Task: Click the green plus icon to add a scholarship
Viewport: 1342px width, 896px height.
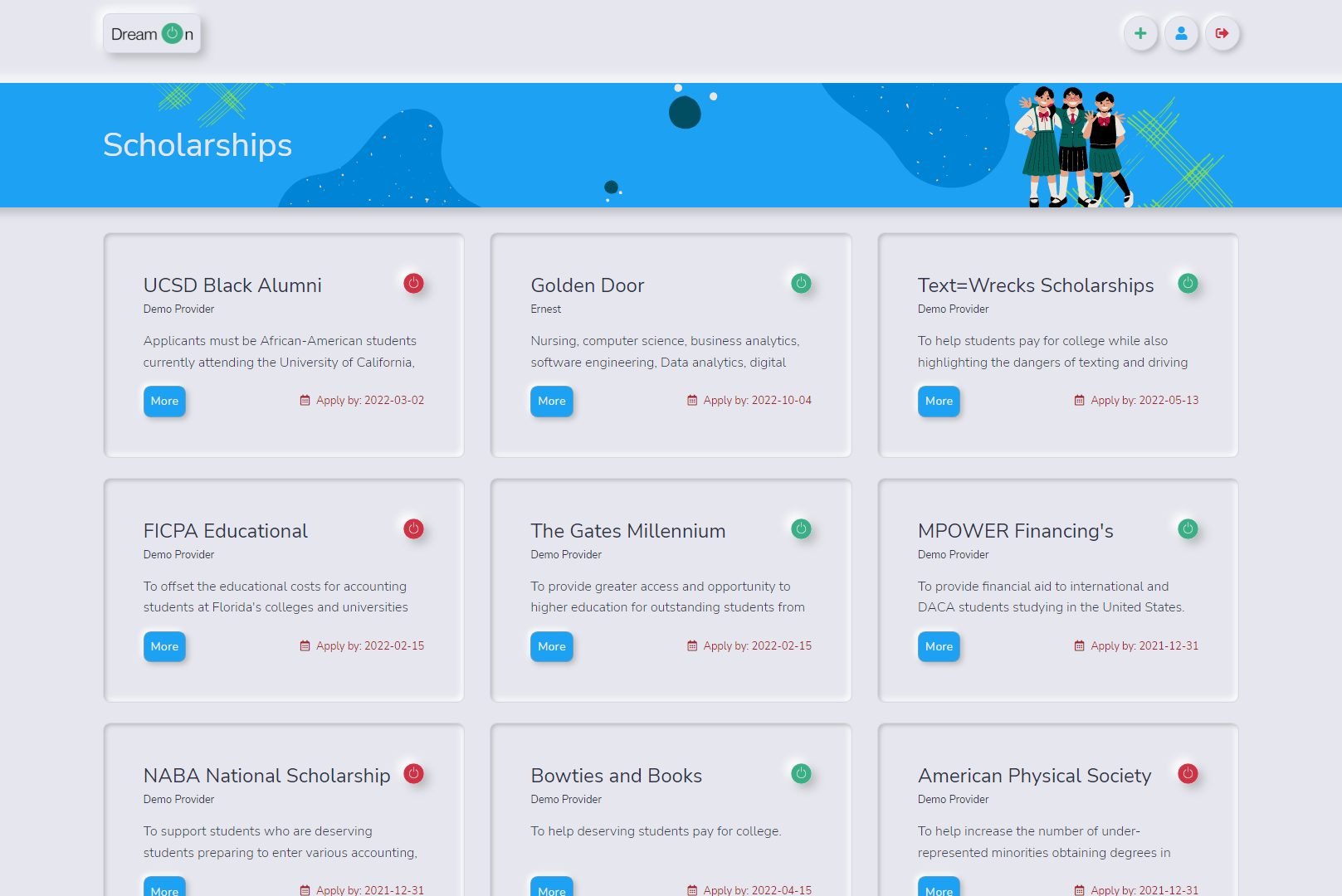Action: (1140, 33)
